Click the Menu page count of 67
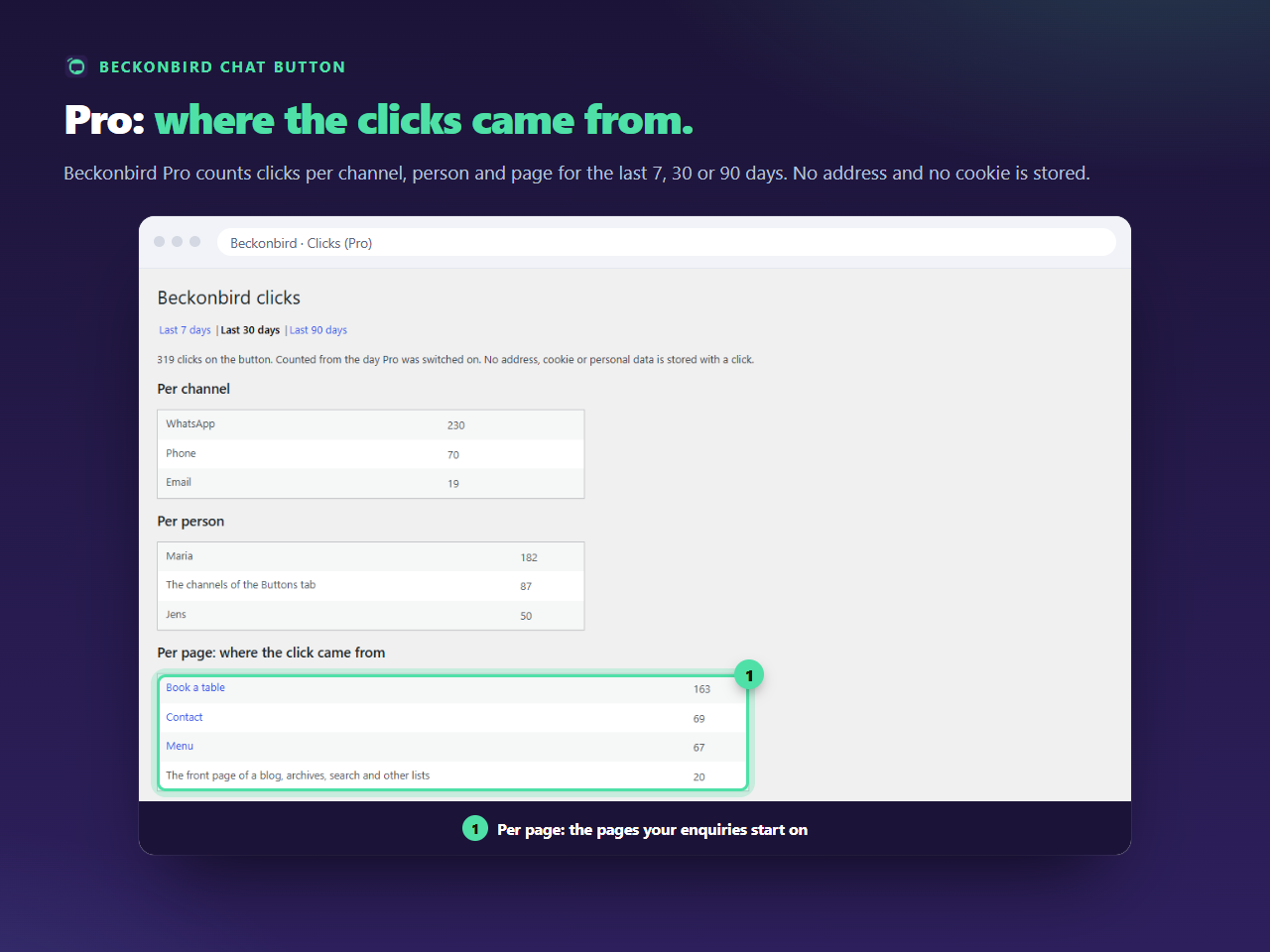Screen dimensions: 1270x952 [699, 748]
